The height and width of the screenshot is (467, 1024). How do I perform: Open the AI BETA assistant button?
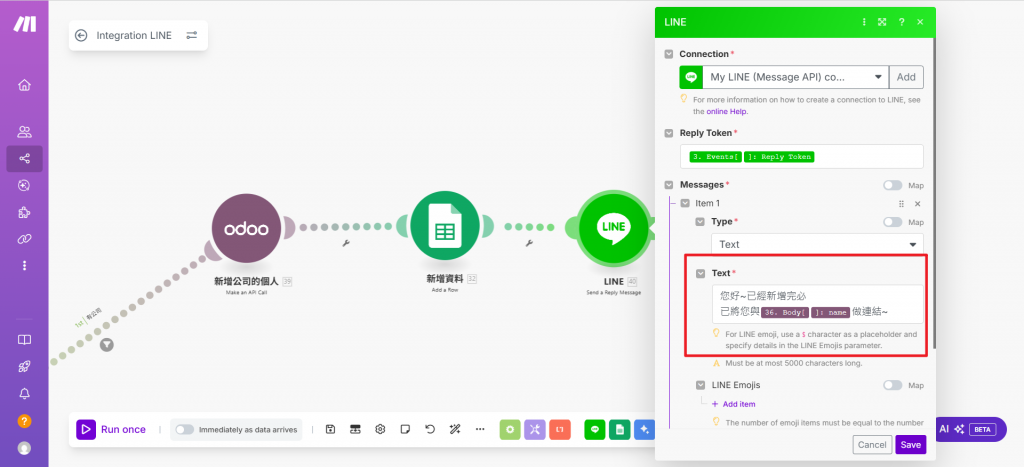pos(970,429)
